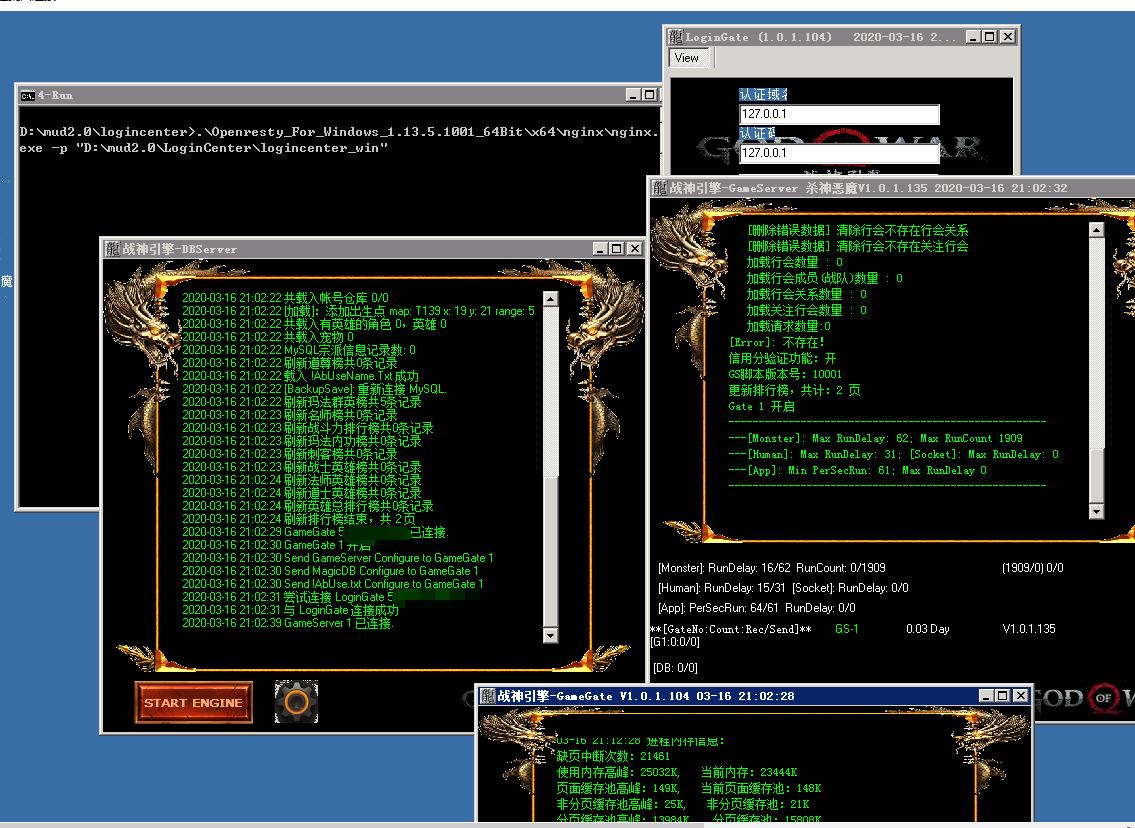Click the START ENGINE button
The width and height of the screenshot is (1135, 828).
pyautogui.click(x=193, y=702)
